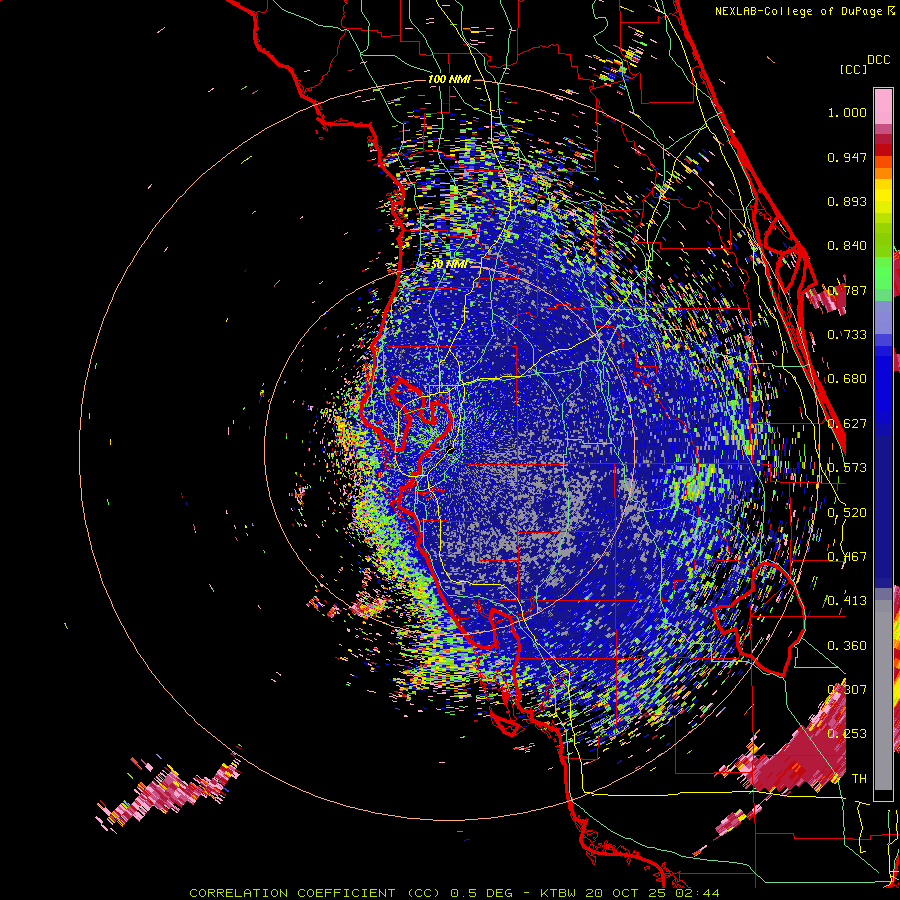Select the 0.520 value on the color scale
The width and height of the screenshot is (900, 900).
(x=847, y=513)
